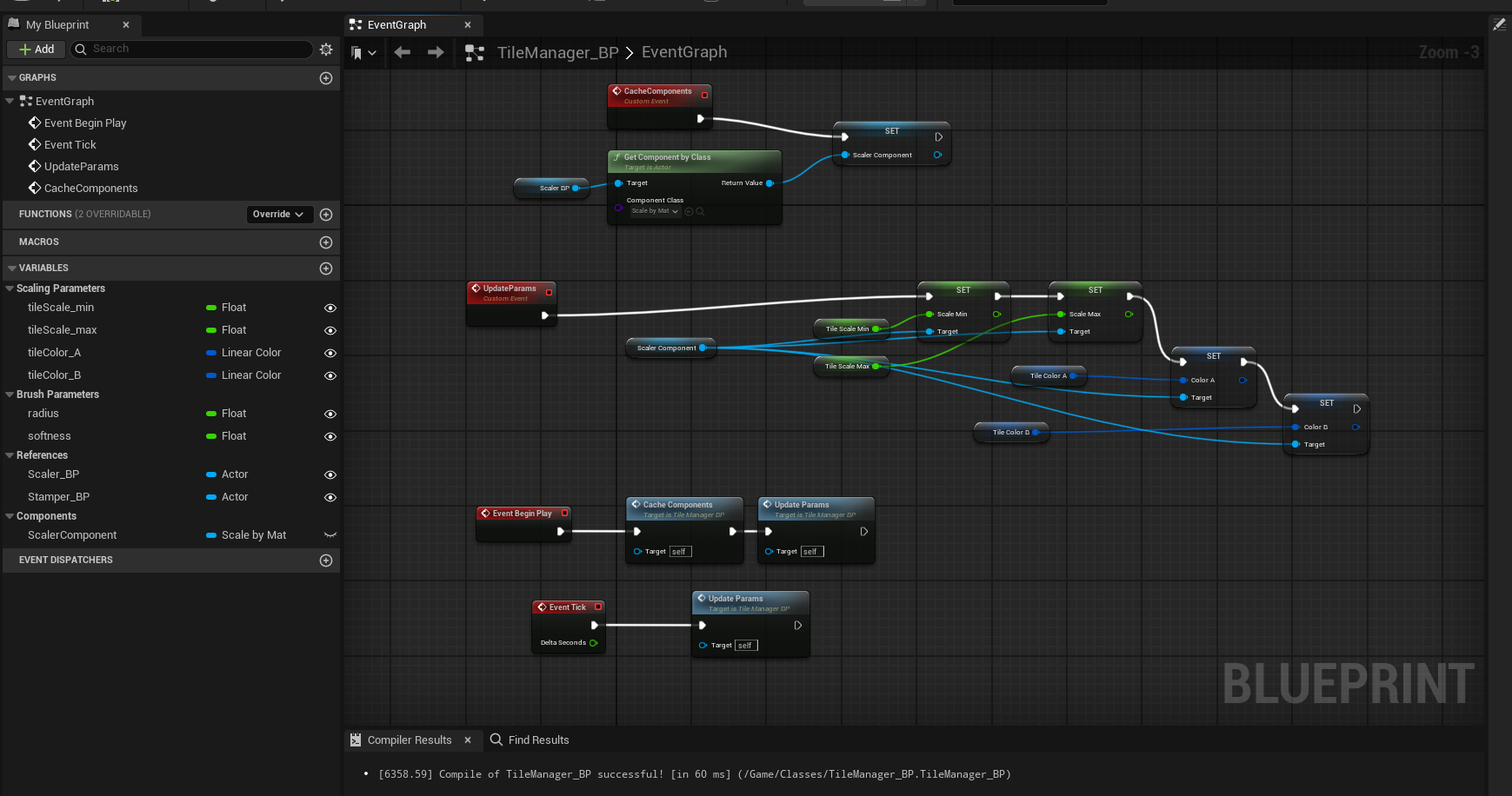Open Component Class dropdown on Get Component node
1512x796 pixels.
(655, 211)
